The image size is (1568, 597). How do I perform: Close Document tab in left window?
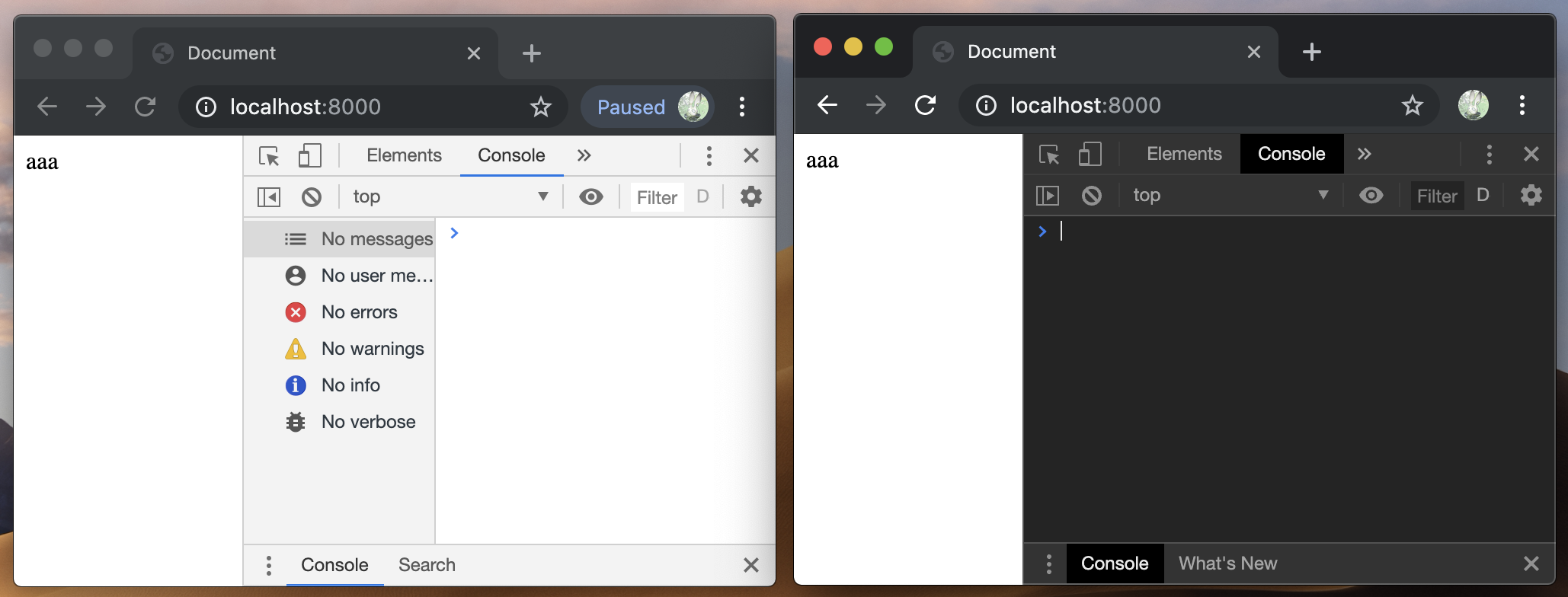point(474,53)
